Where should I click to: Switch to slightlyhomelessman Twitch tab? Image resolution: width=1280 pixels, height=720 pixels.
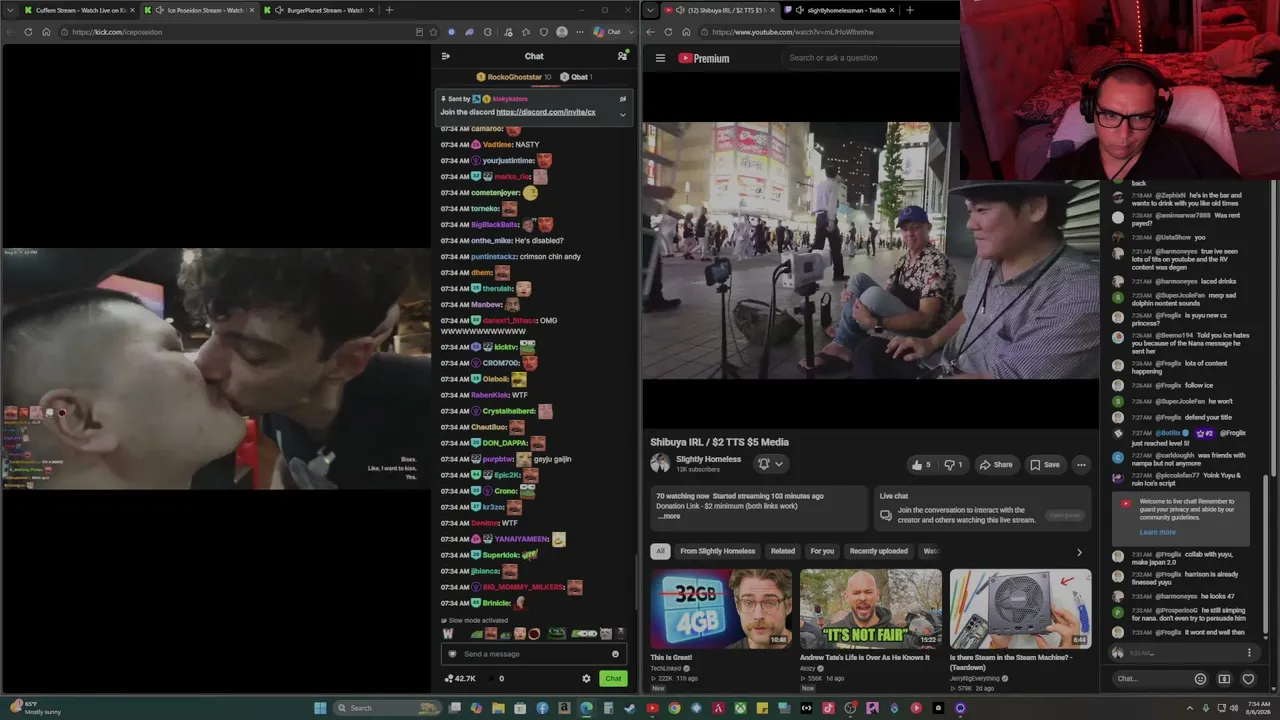[838, 10]
